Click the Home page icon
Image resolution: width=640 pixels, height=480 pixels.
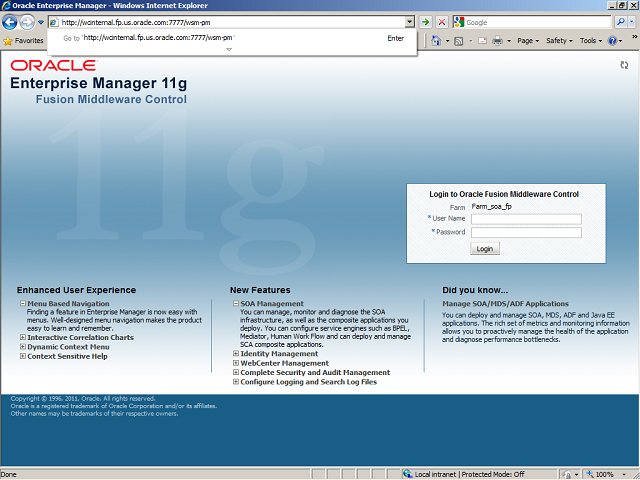coord(436,40)
